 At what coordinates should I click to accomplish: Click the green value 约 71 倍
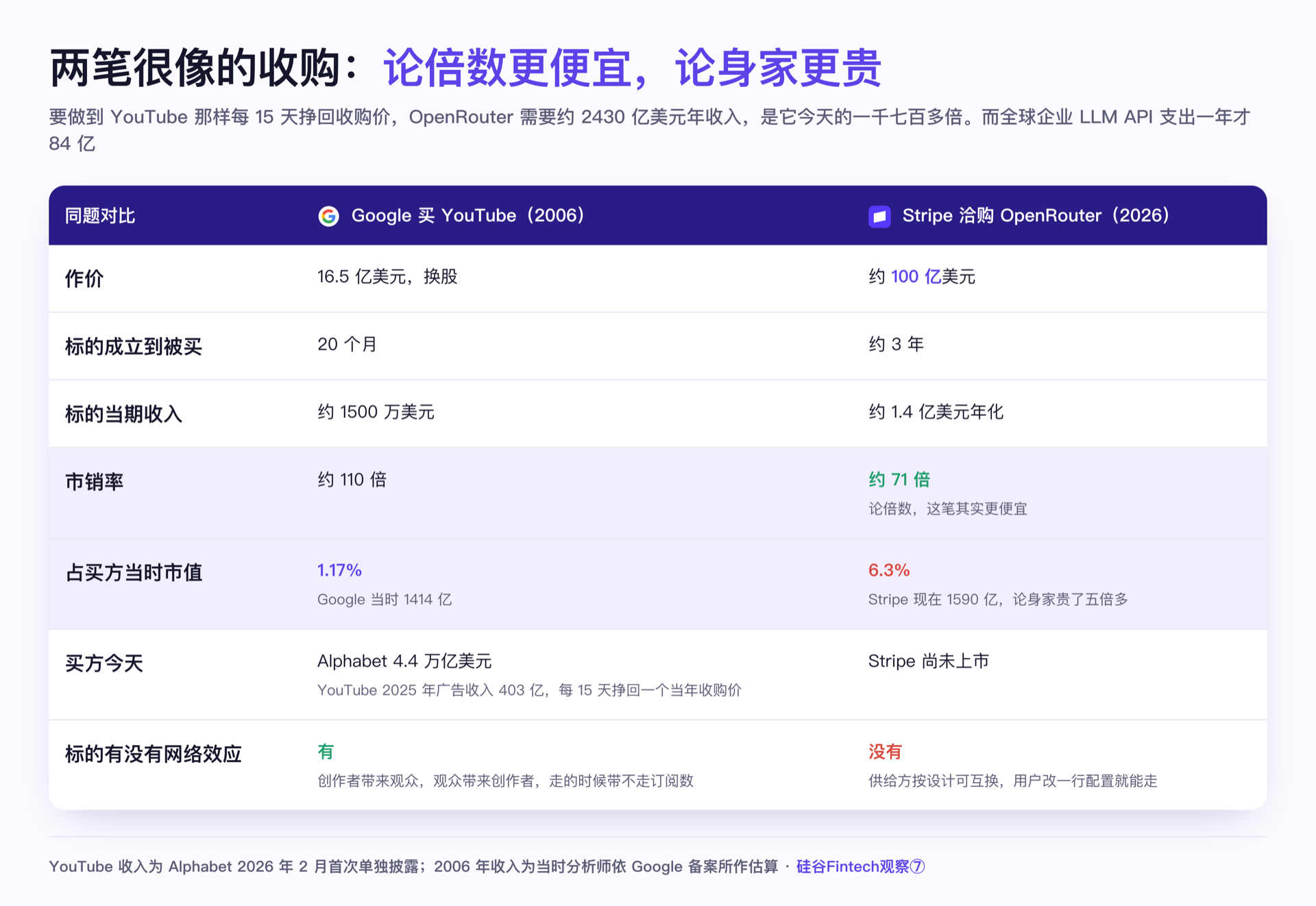(x=899, y=480)
